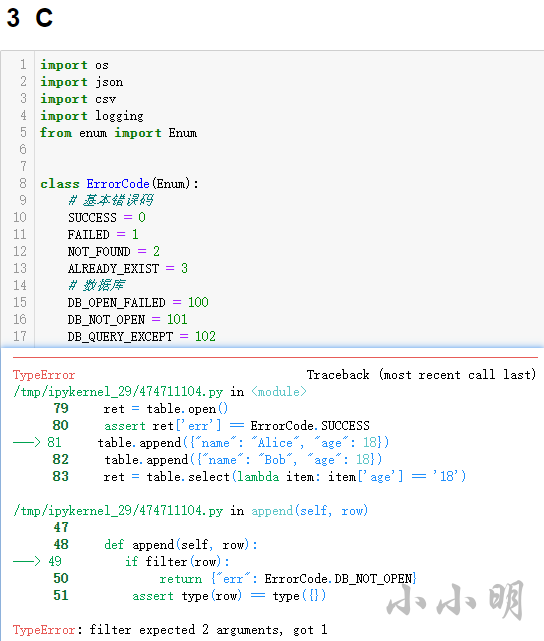Click traceback line 82 appending Bob
Screen dimensions: 544x641
[217, 459]
